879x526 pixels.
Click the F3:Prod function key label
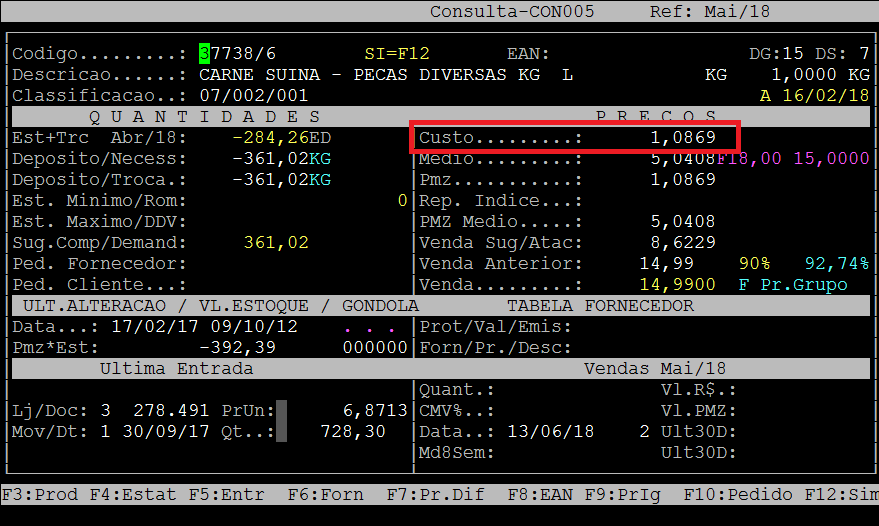38,495
